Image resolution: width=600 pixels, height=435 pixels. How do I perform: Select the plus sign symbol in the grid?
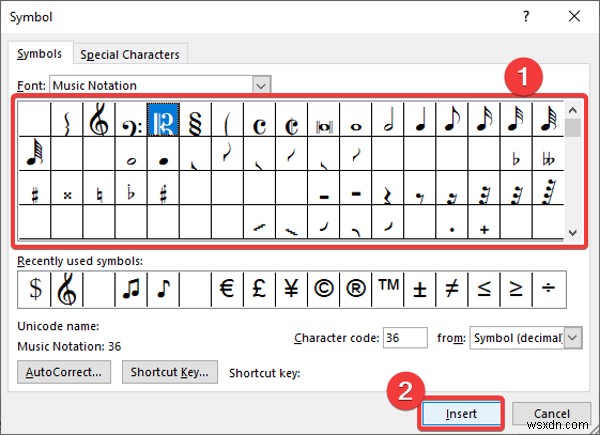(x=484, y=222)
